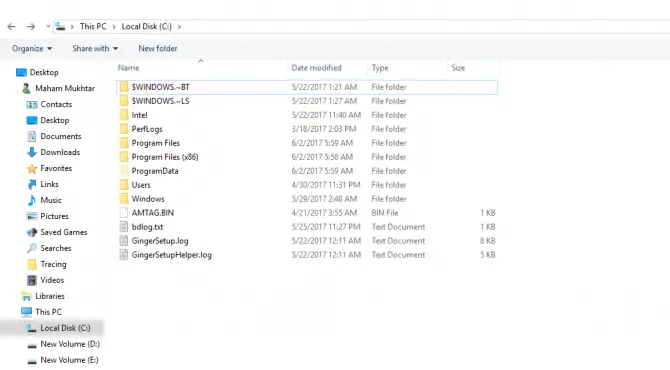The width and height of the screenshot is (670, 370).
Task: Click BIN File type of AMTAG.BIN
Action: (385, 213)
